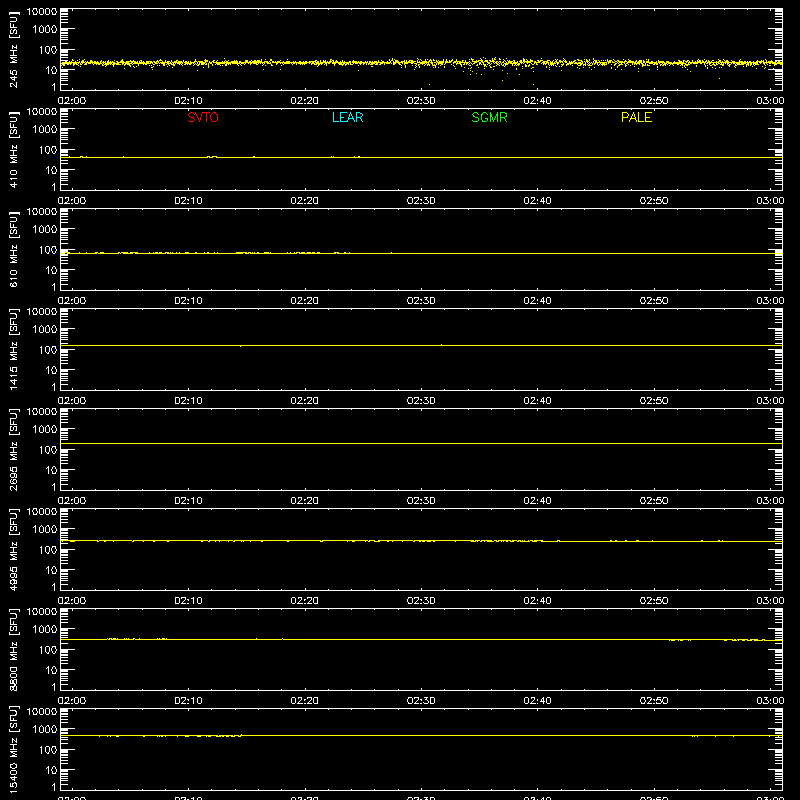
Task: Click 02:50 label under the 8800 MHz panel
Action: (x=654, y=701)
